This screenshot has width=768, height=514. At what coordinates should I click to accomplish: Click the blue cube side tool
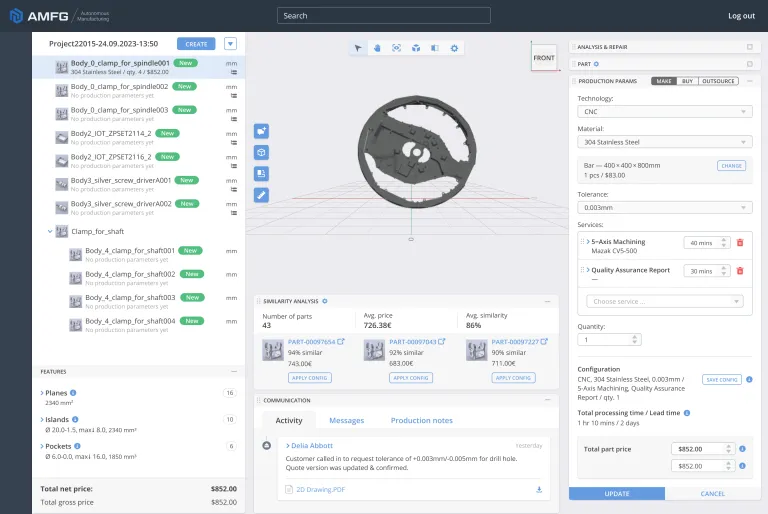(x=261, y=152)
